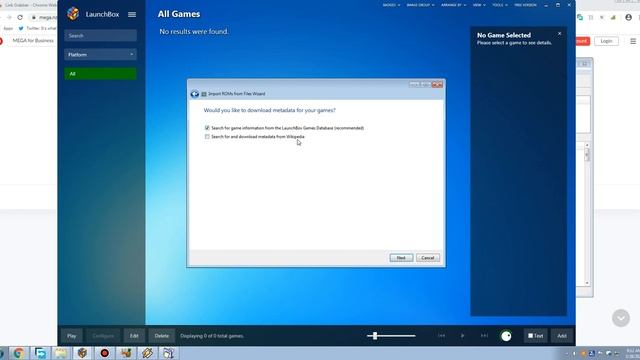Screen dimensions: 640x360
Task: Click the last pinned taskbar icon
Action: [x=169, y=353]
